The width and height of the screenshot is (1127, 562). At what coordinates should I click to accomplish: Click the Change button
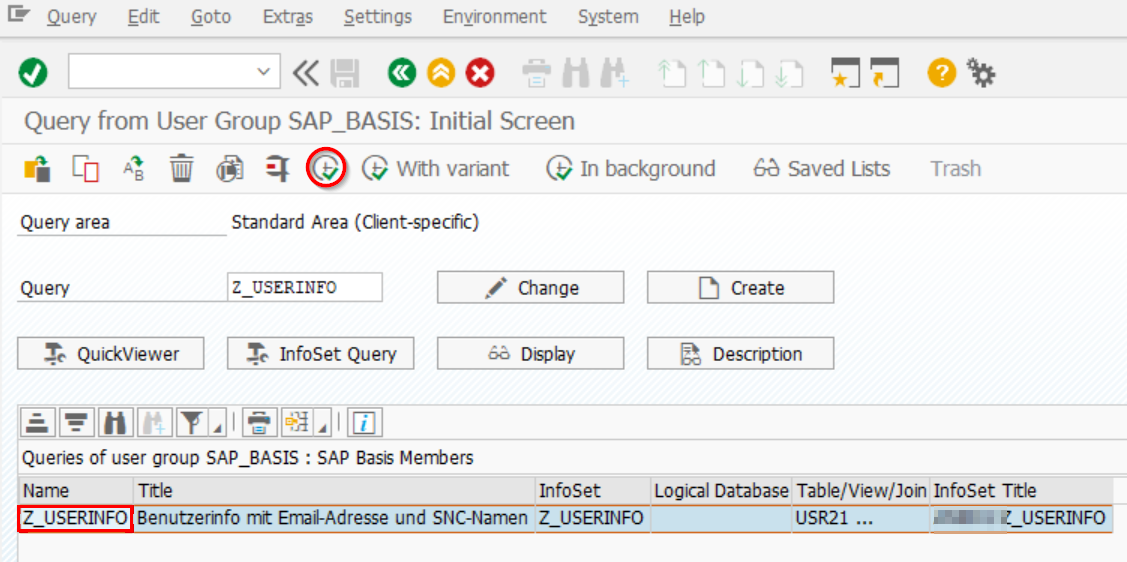point(530,288)
